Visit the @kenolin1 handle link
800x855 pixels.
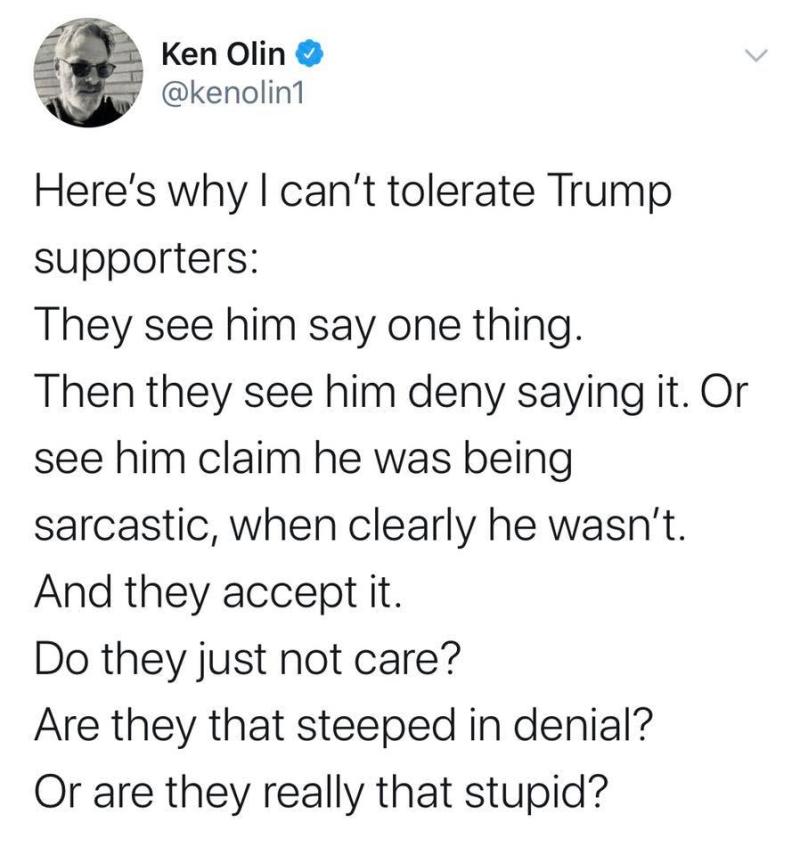point(232,94)
